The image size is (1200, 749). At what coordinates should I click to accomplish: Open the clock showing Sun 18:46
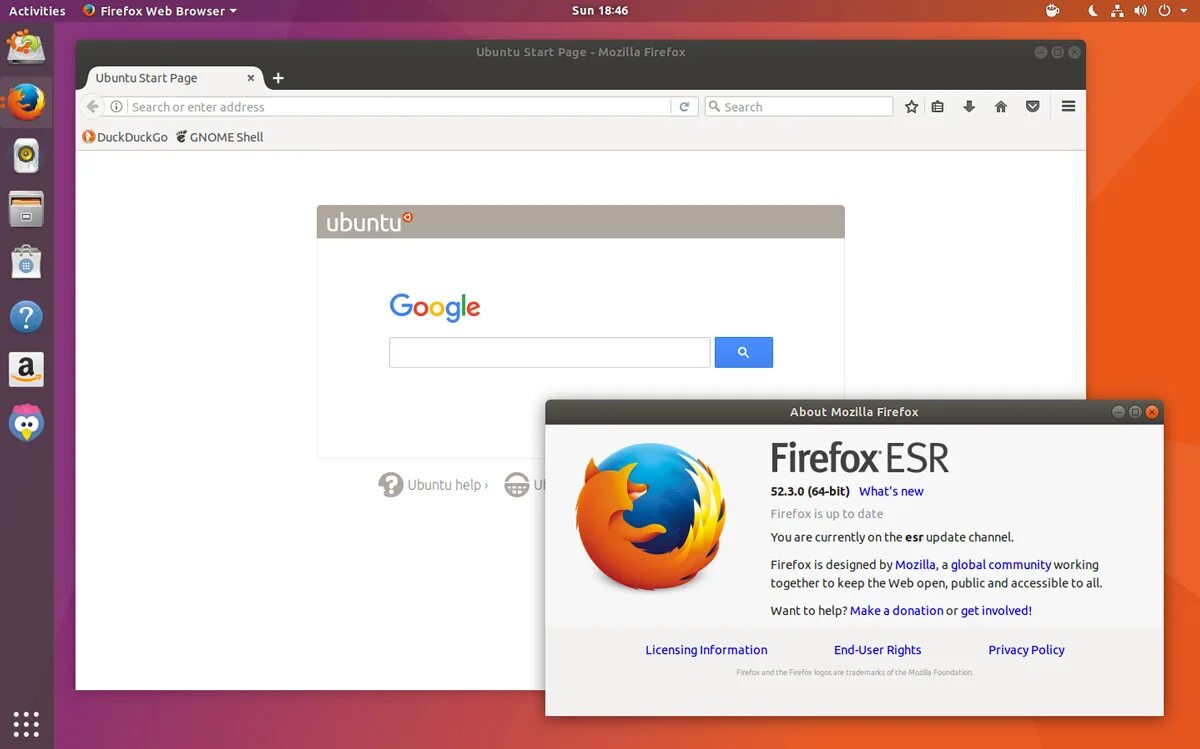(600, 10)
